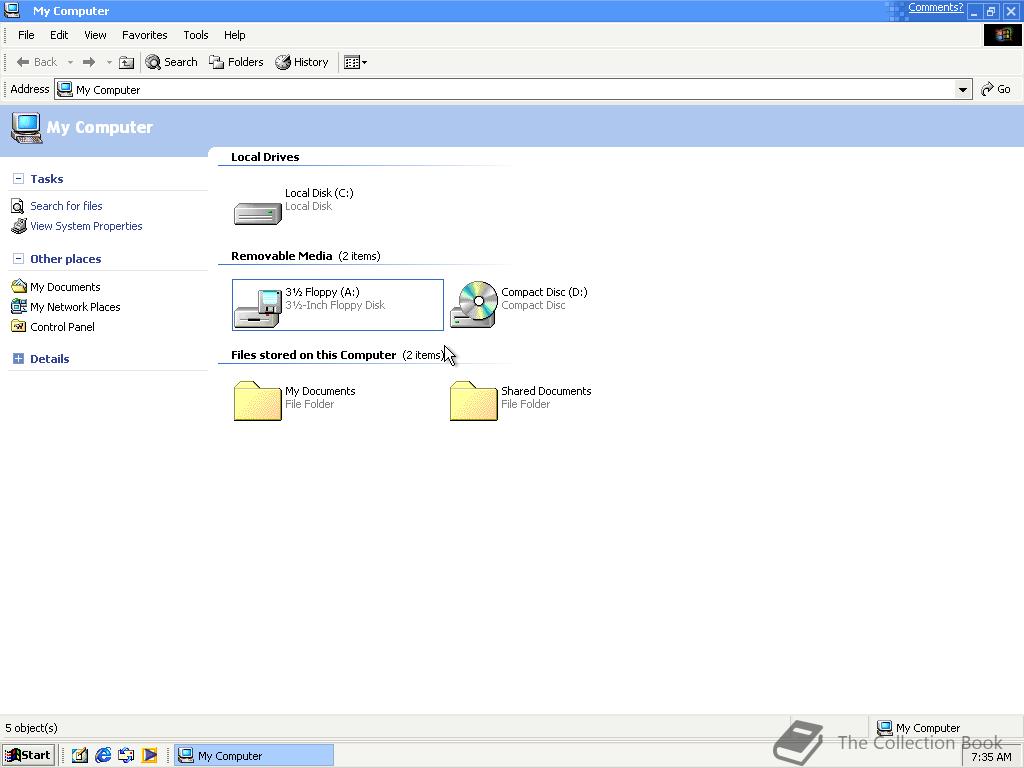
Task: Select the My Documents file folder icon
Action: [257, 401]
